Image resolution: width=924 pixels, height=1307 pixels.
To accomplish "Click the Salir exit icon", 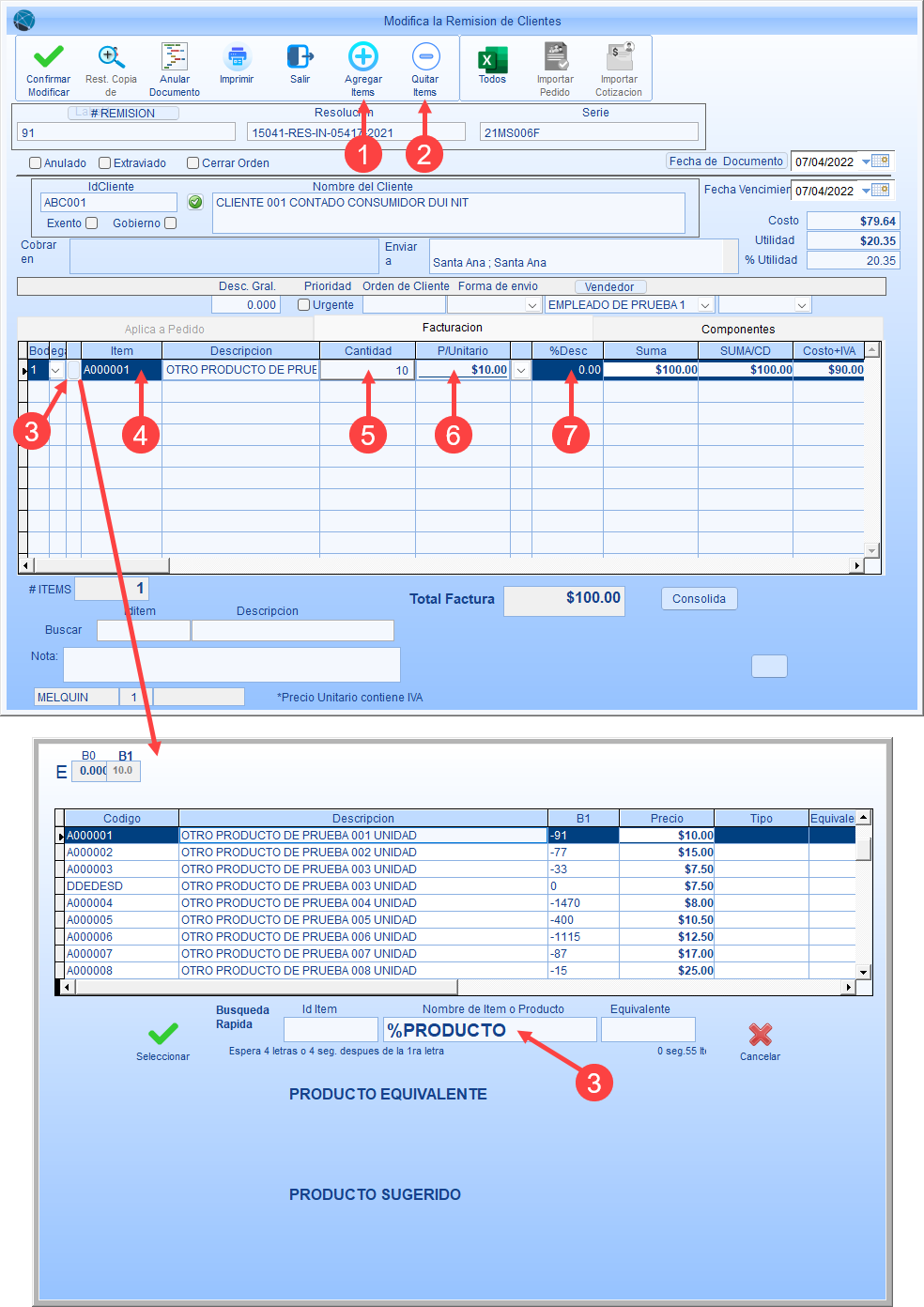I will click(300, 56).
